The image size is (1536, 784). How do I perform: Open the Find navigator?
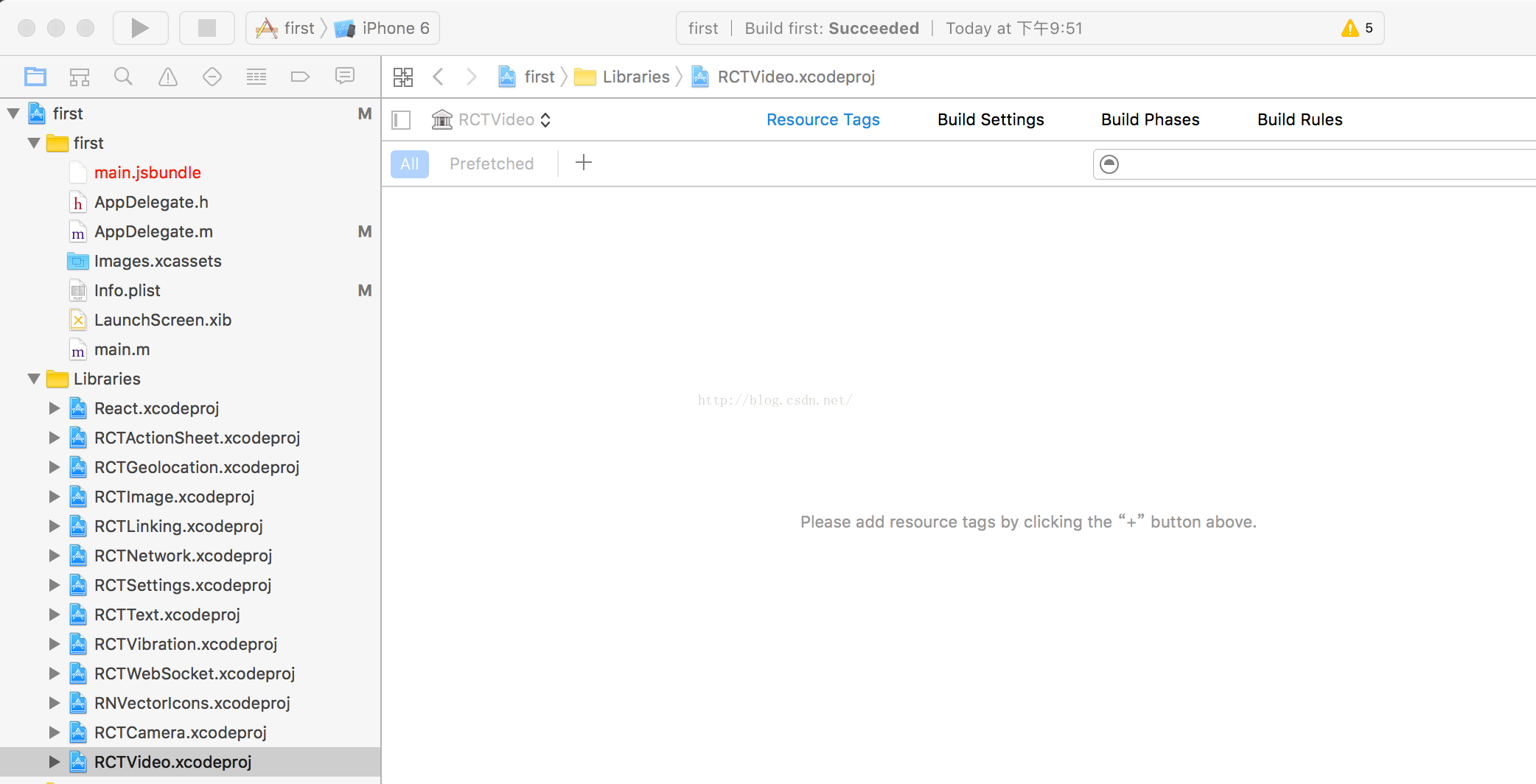point(123,77)
